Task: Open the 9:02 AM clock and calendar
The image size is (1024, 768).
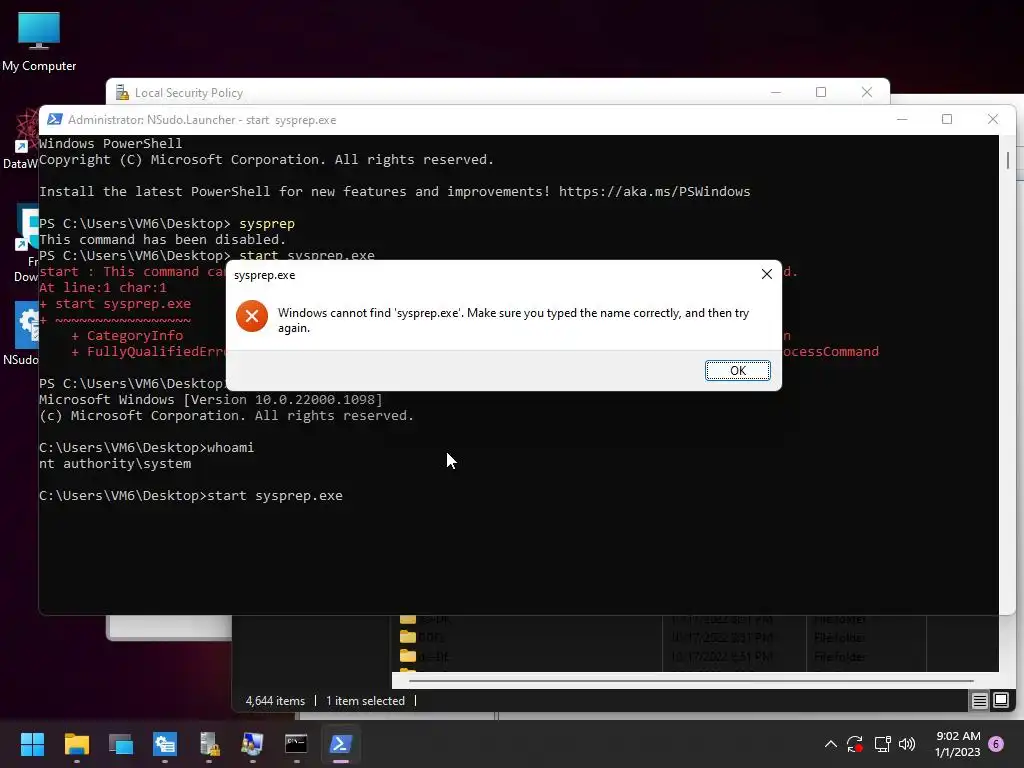Action: [957, 744]
